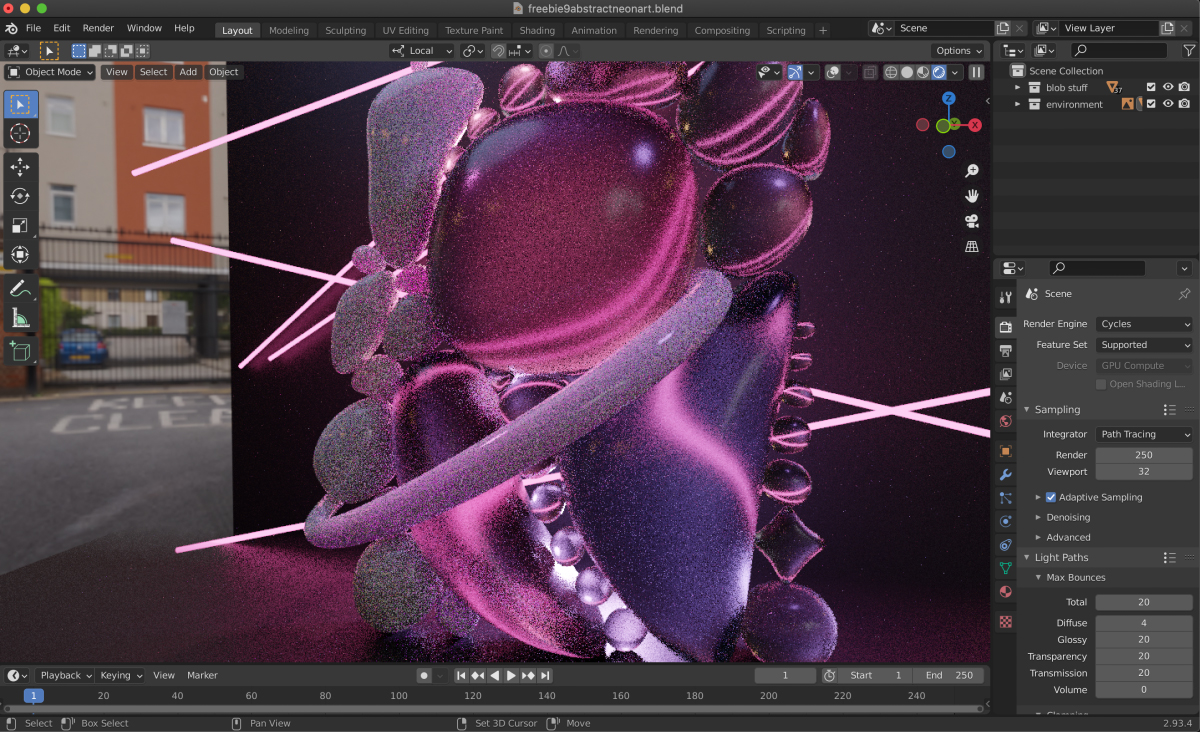Open the Particles properties tab

(x=1006, y=498)
